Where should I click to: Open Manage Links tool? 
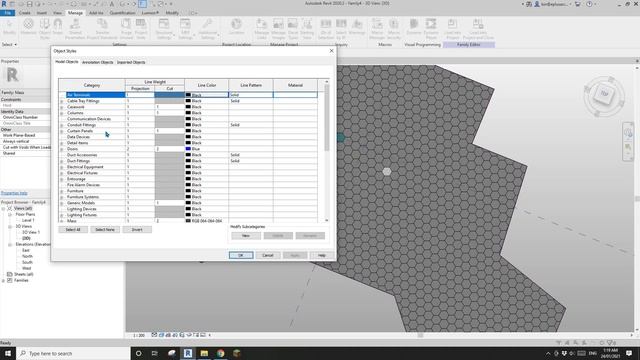coord(262,28)
